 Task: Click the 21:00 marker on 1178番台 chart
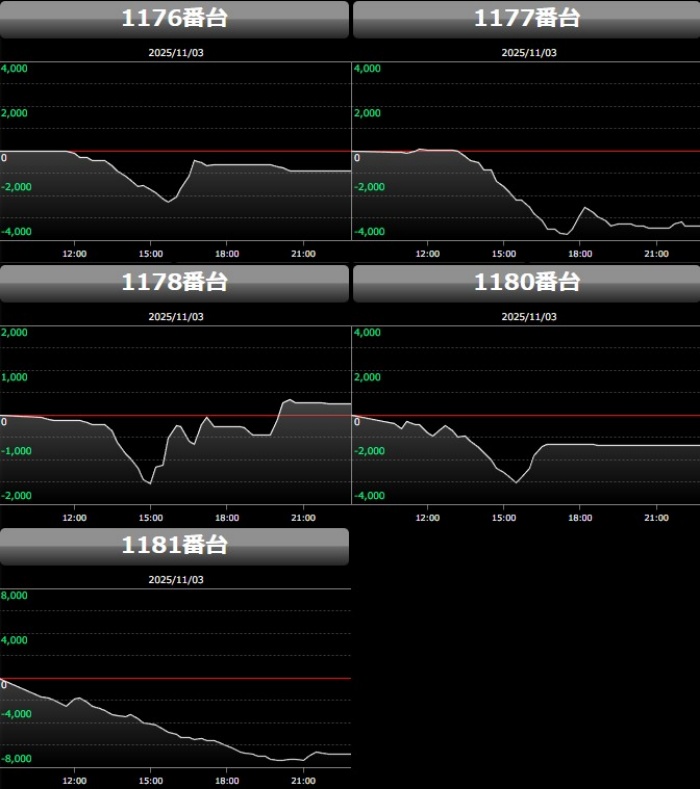coord(303,517)
